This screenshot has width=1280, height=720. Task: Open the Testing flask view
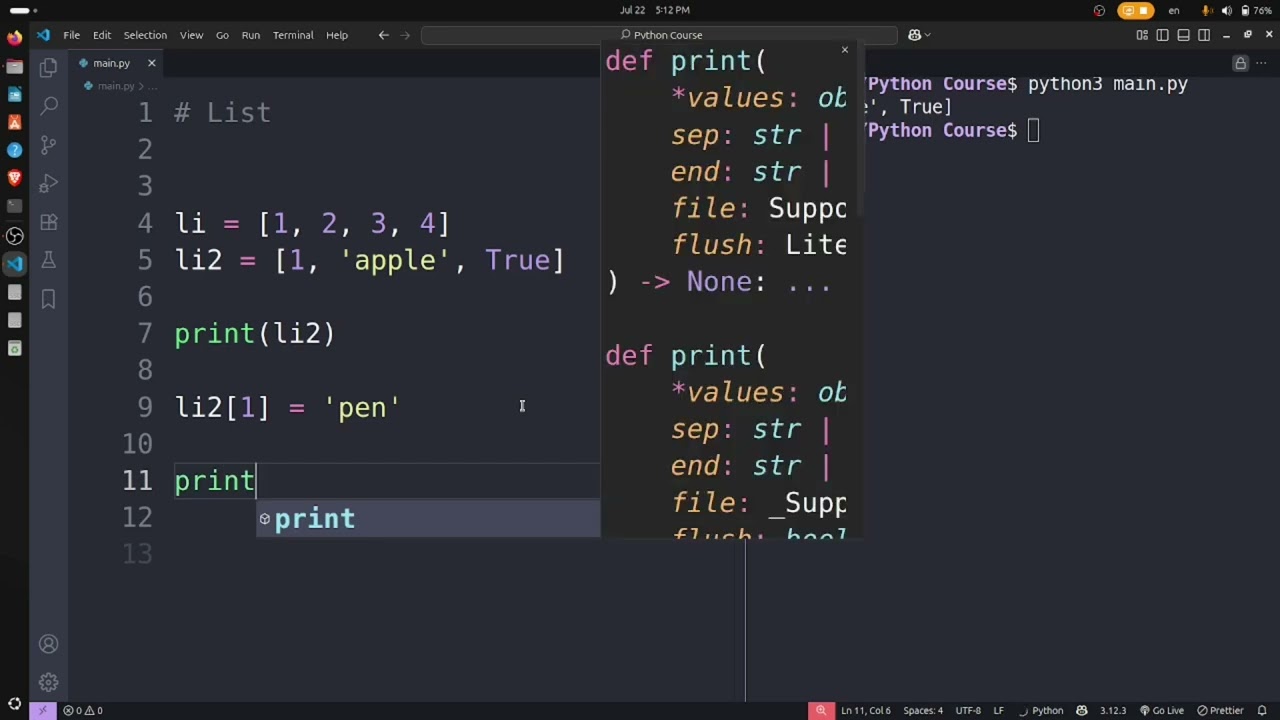tap(48, 261)
